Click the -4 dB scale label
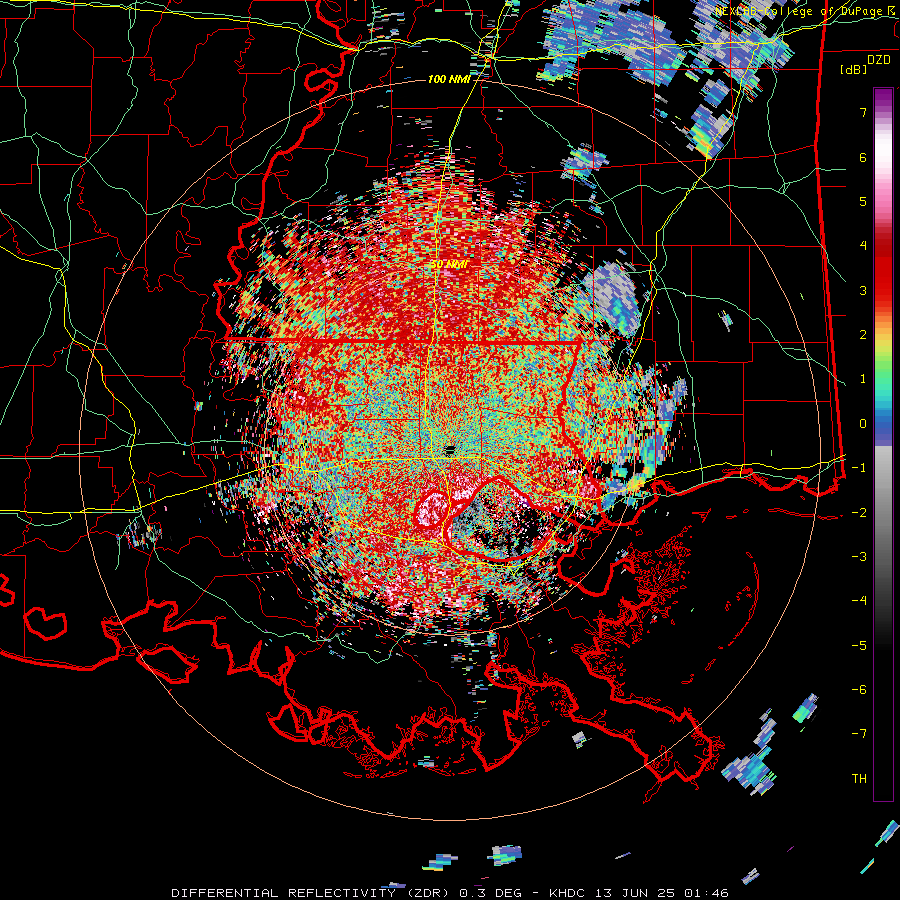Image resolution: width=900 pixels, height=900 pixels. pyautogui.click(x=859, y=601)
